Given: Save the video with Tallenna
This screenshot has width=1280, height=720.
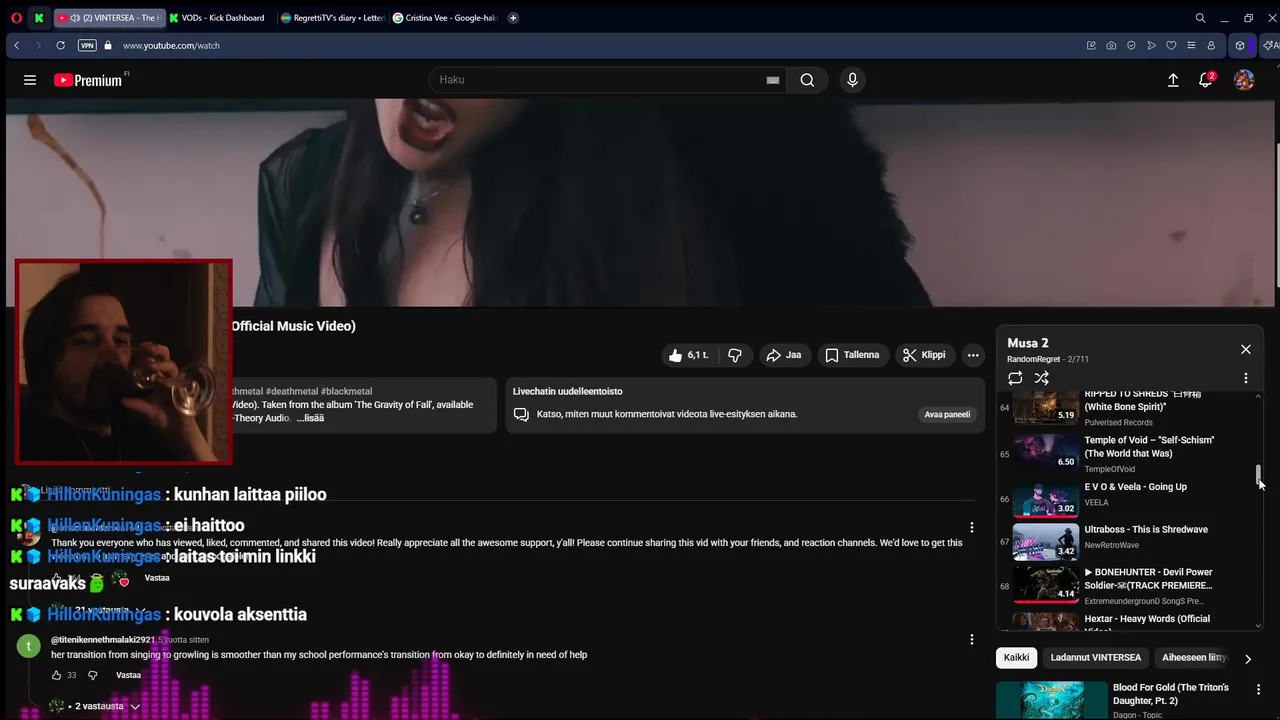Looking at the screenshot, I should (x=852, y=355).
